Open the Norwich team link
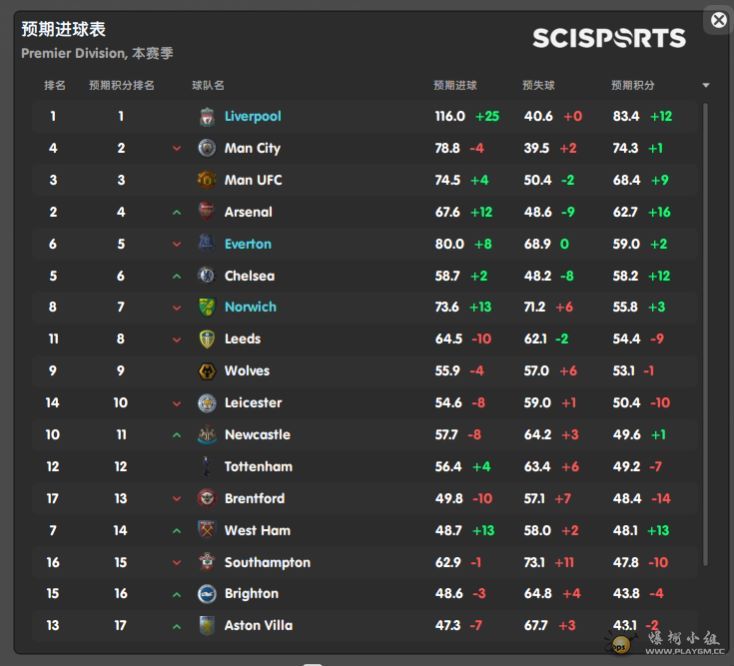734x666 pixels. pyautogui.click(x=250, y=307)
